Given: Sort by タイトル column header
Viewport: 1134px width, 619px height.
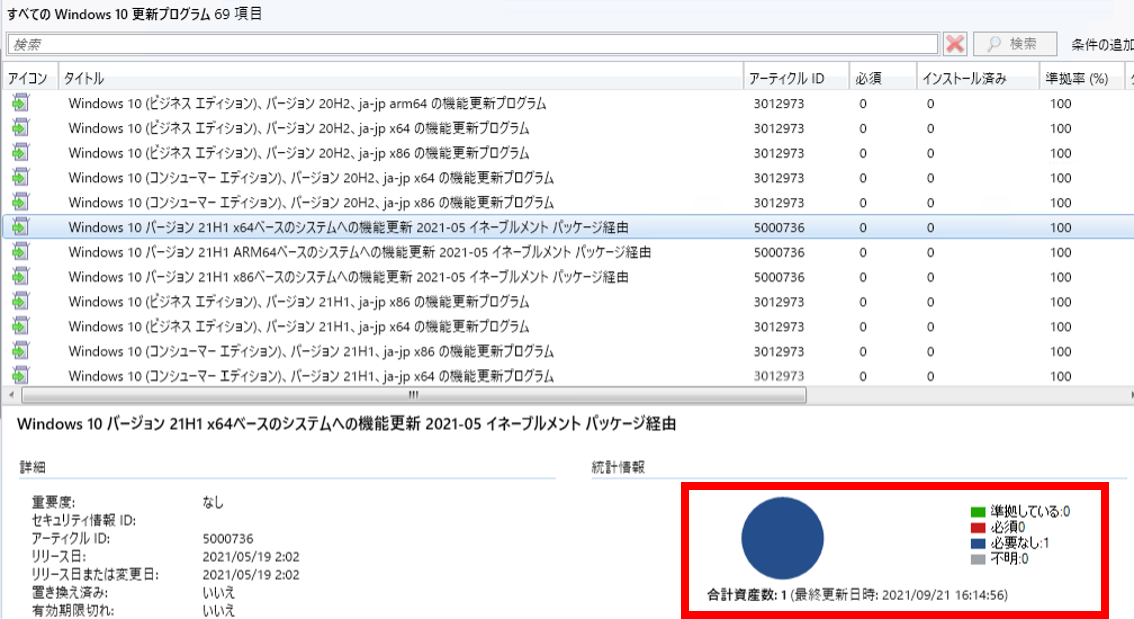Looking at the screenshot, I should [x=400, y=78].
